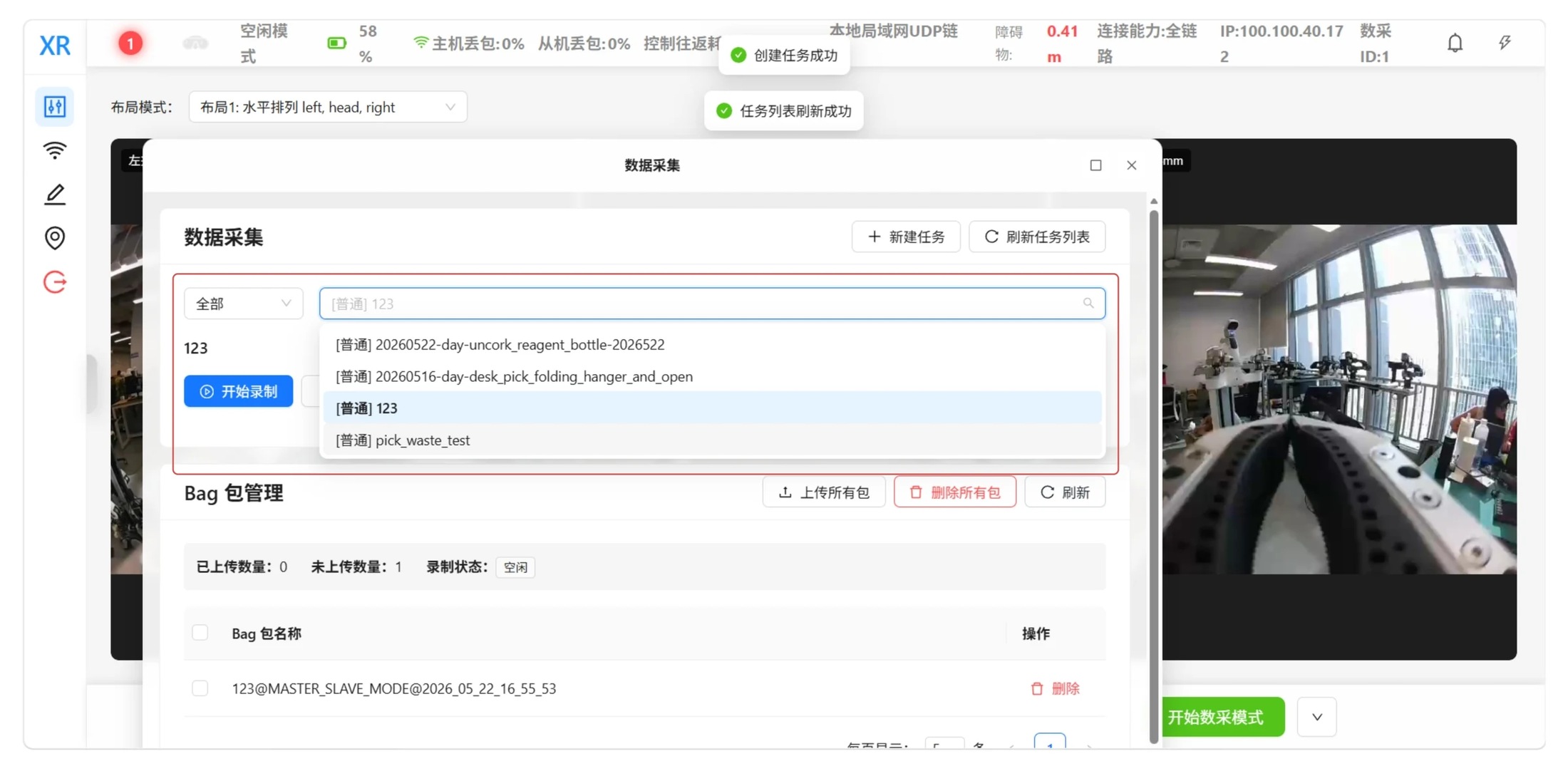Click the dialog vertical scrollbar

(1154, 476)
